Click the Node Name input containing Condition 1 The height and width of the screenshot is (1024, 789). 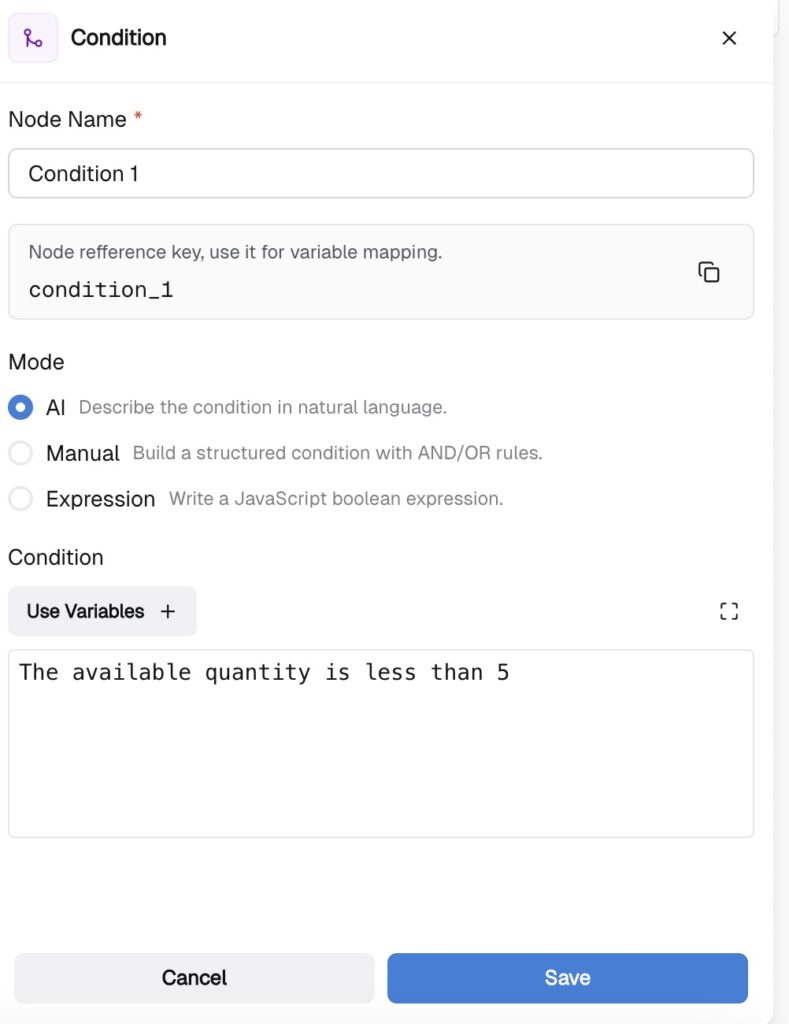[380, 174]
